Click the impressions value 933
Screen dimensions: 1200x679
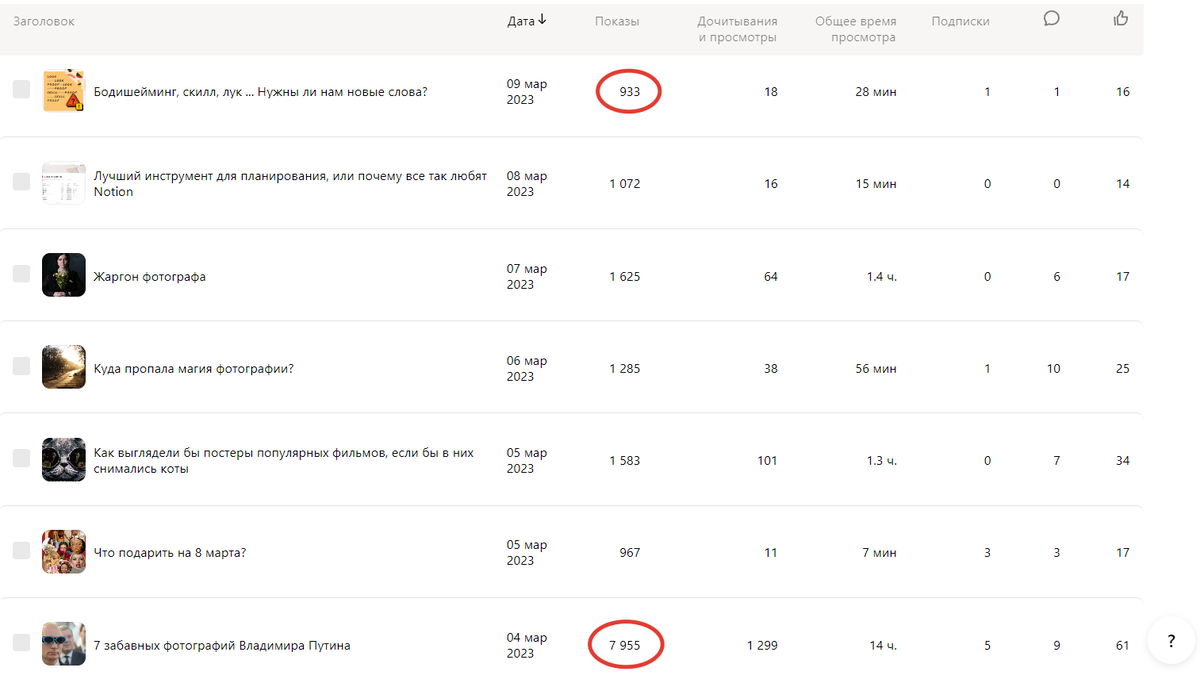tap(629, 92)
